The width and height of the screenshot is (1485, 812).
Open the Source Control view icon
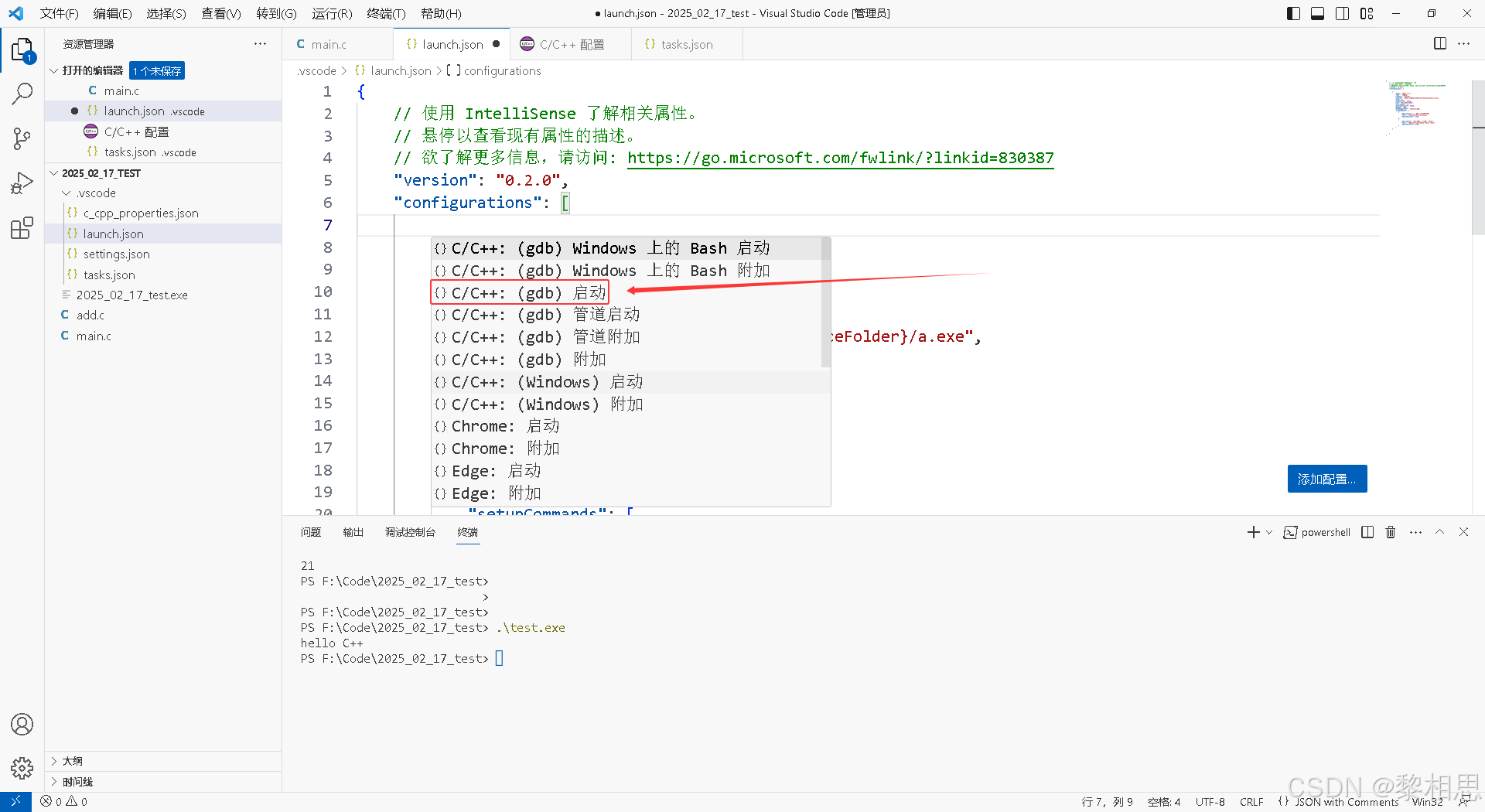22,139
